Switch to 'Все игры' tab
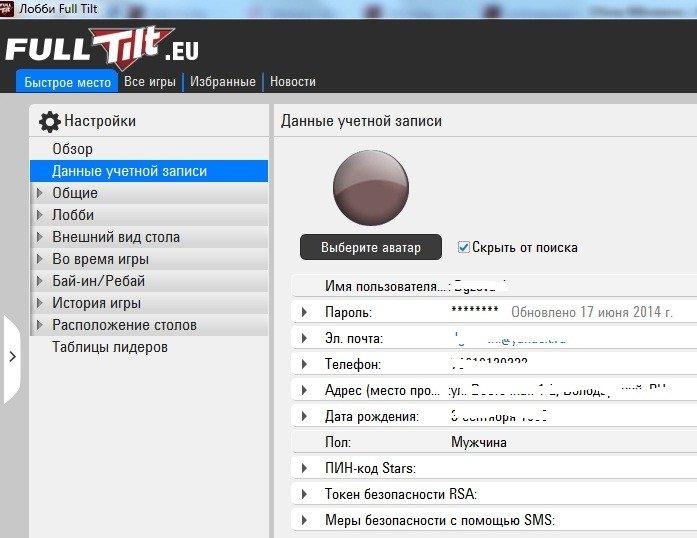Image resolution: width=697 pixels, height=538 pixels. pos(150,82)
